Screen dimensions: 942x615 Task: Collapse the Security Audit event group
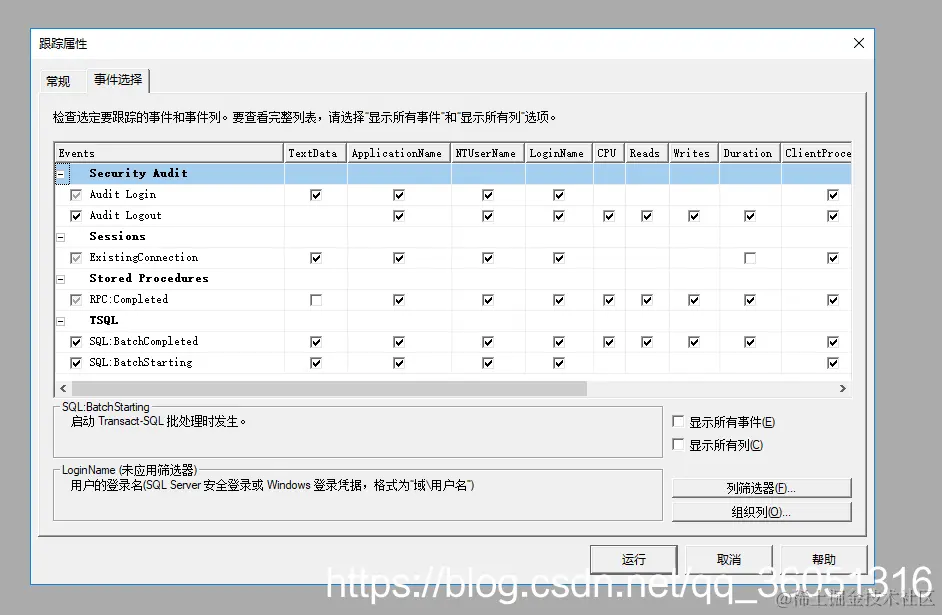pos(61,173)
